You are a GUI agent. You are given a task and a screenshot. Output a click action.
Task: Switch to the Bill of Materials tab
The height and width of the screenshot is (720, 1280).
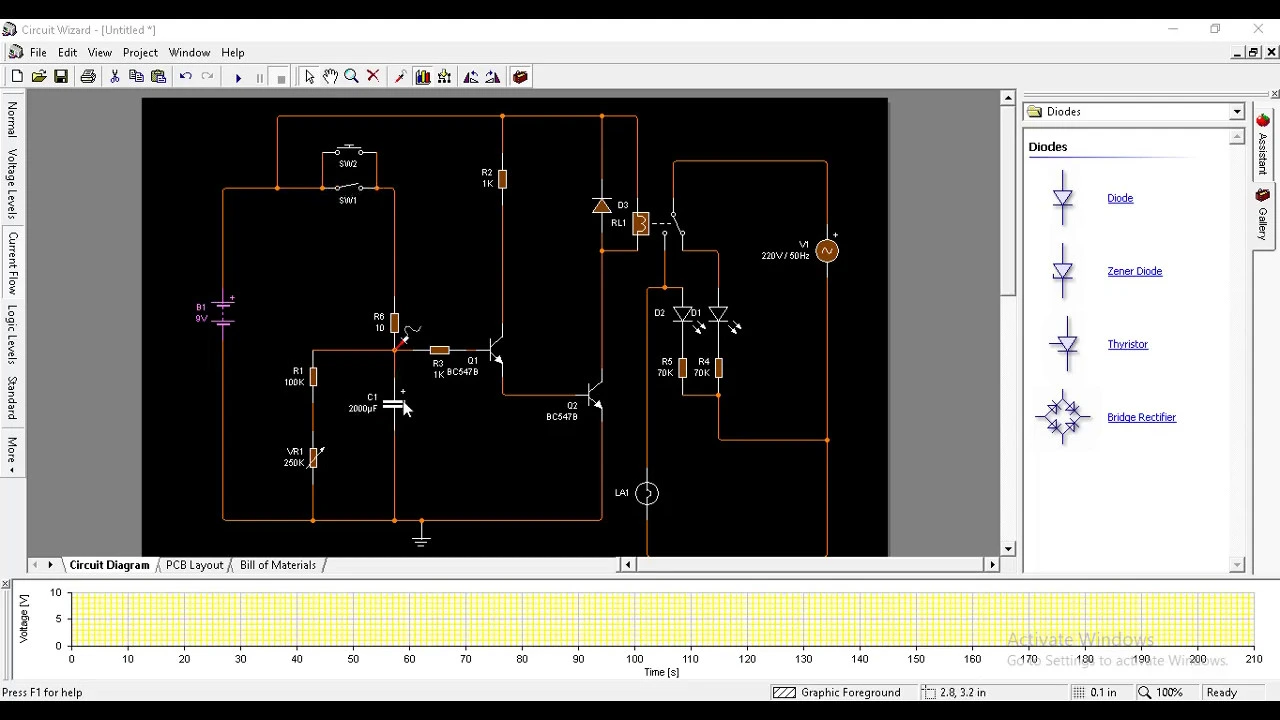coord(278,565)
